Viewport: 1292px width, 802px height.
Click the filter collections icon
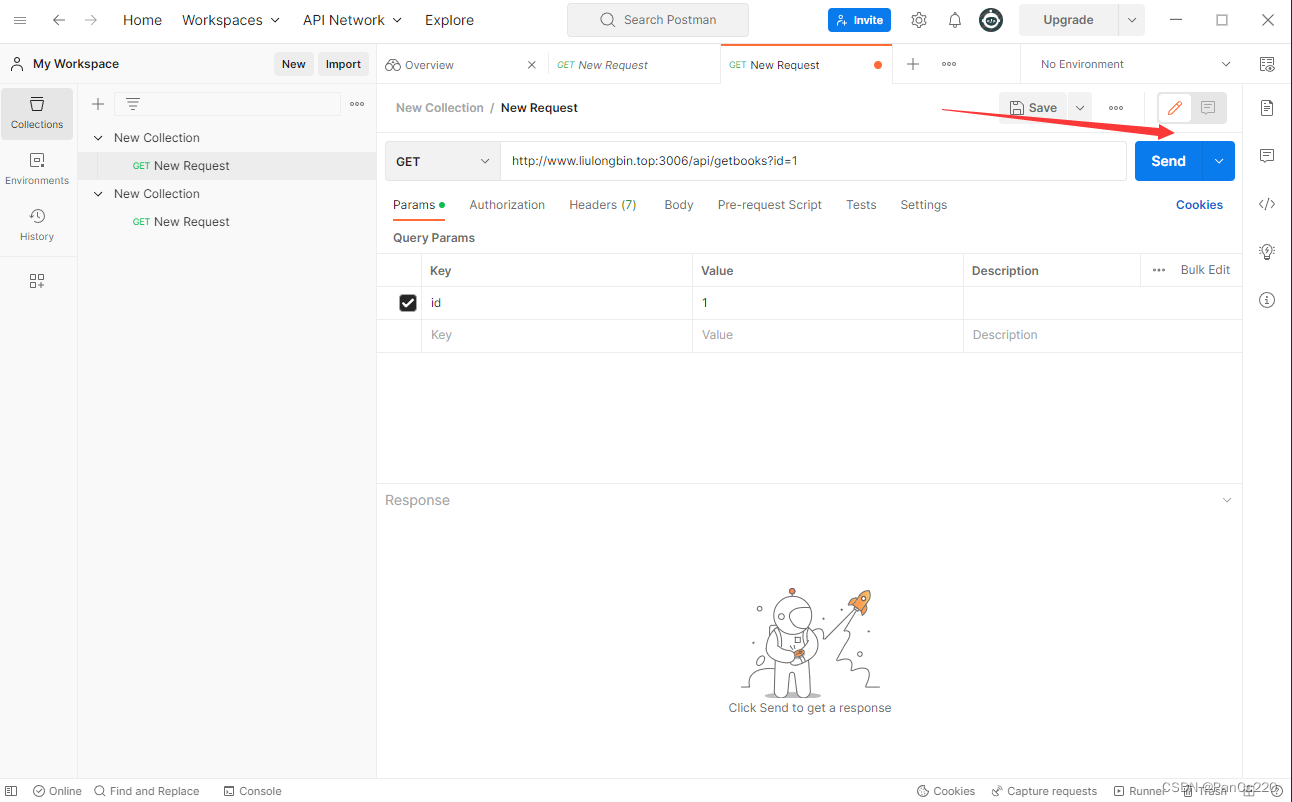(x=133, y=104)
